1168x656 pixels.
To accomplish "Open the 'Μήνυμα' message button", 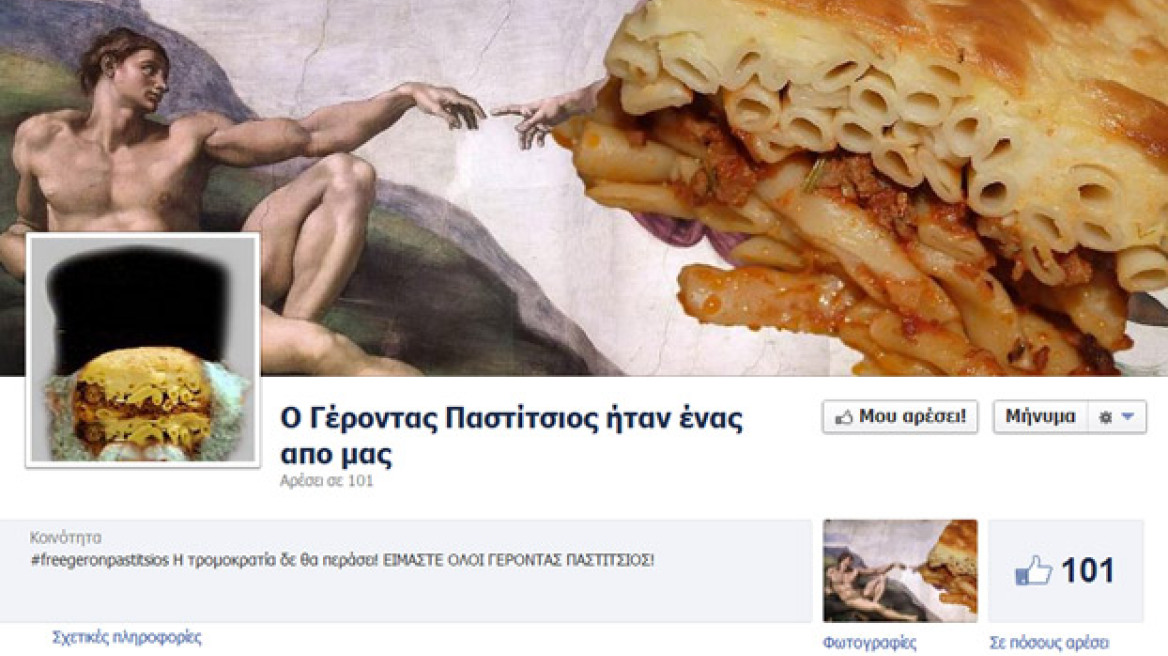I will (x=1041, y=417).
